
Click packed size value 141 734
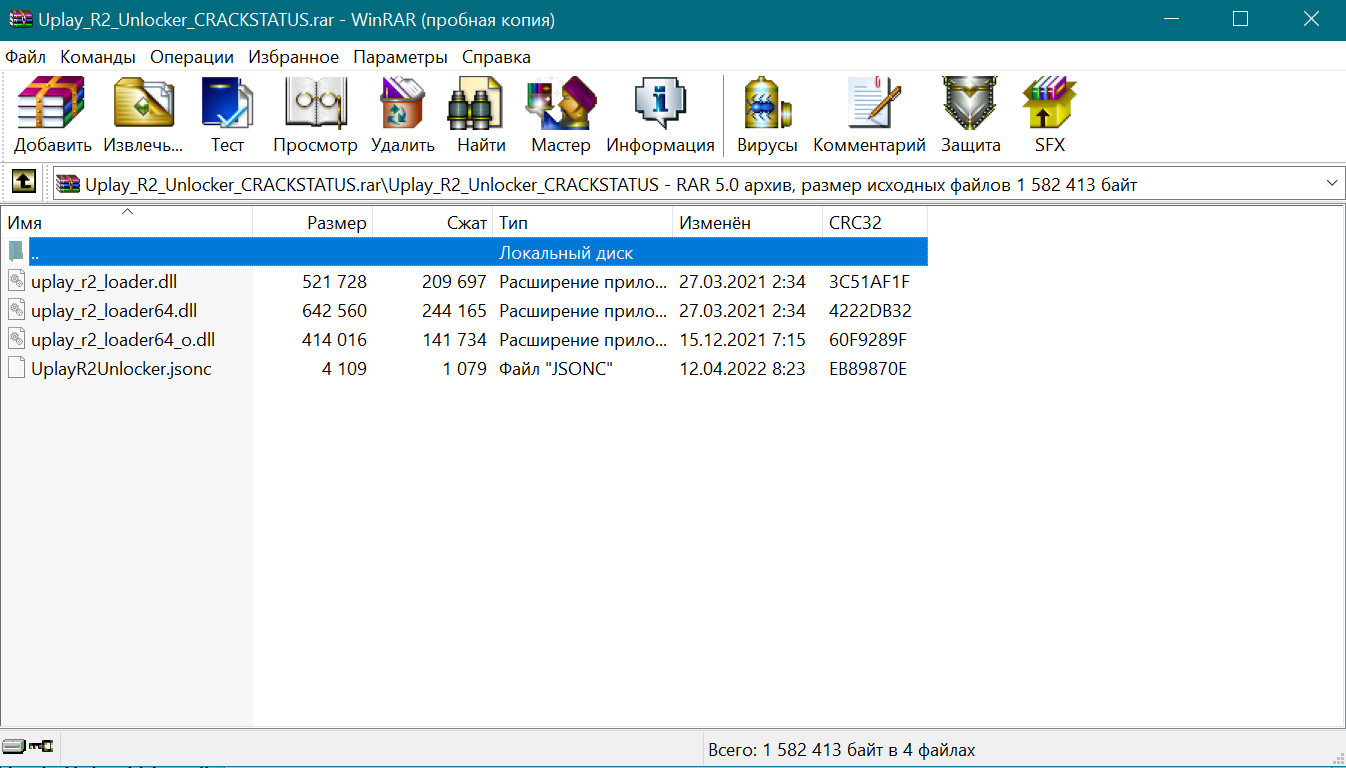454,340
